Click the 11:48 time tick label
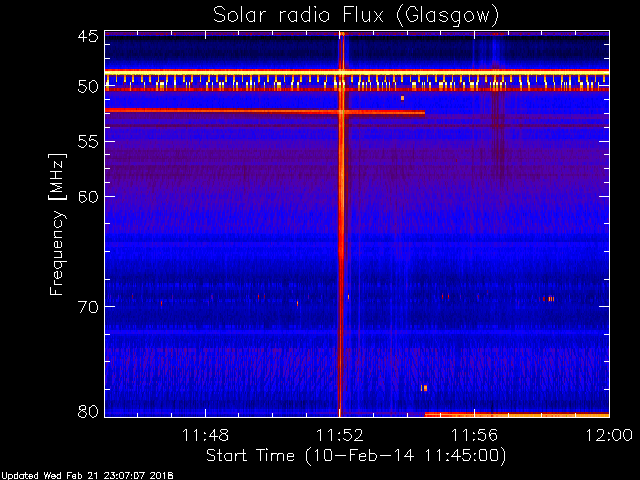640x480 pixels. pos(205,435)
